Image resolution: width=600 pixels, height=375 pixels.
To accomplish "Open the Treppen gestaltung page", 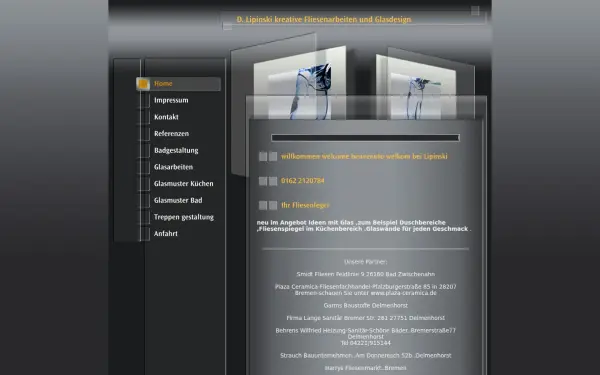I will 184,217.
